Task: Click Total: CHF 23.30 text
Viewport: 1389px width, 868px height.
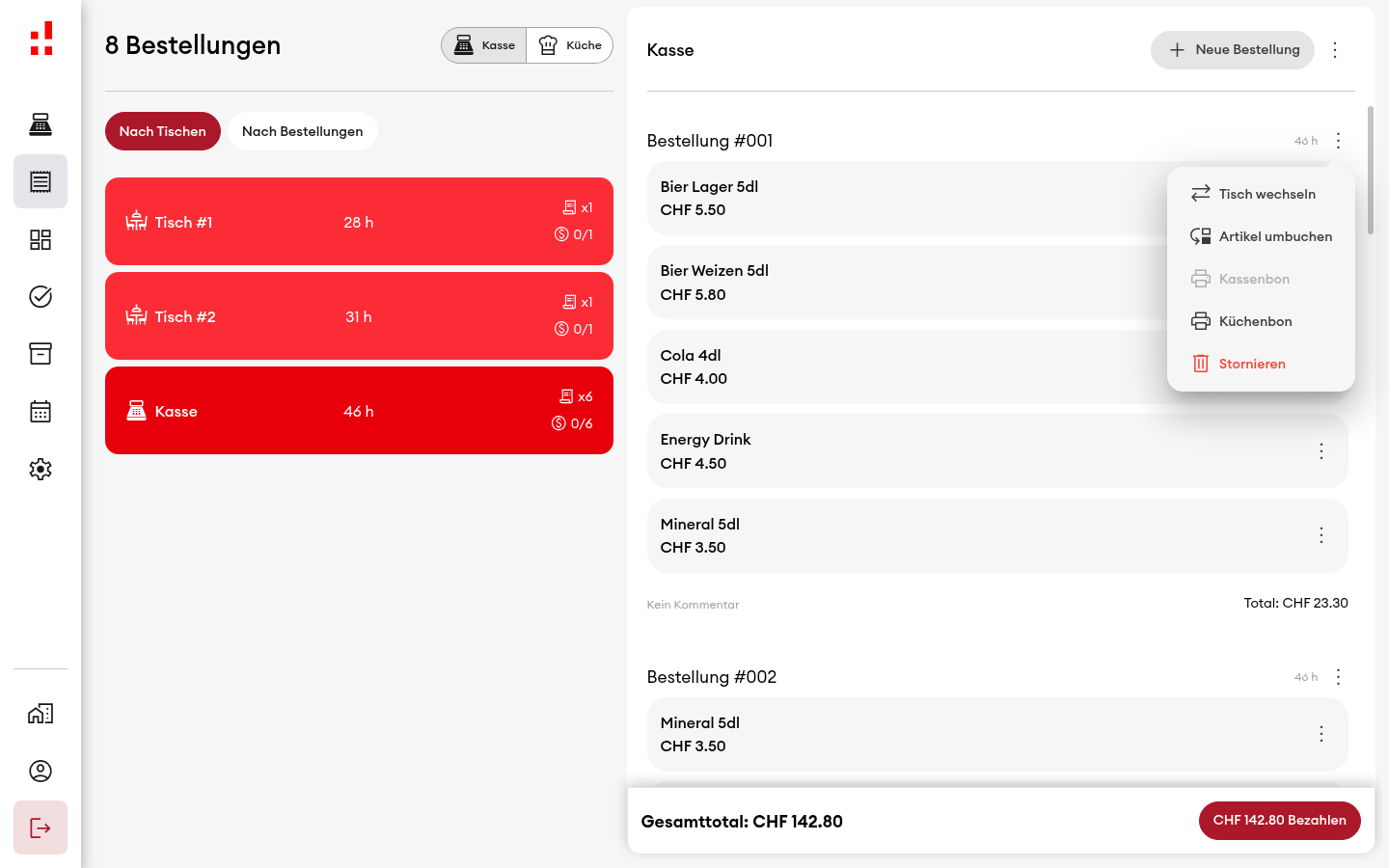Action: point(1295,603)
